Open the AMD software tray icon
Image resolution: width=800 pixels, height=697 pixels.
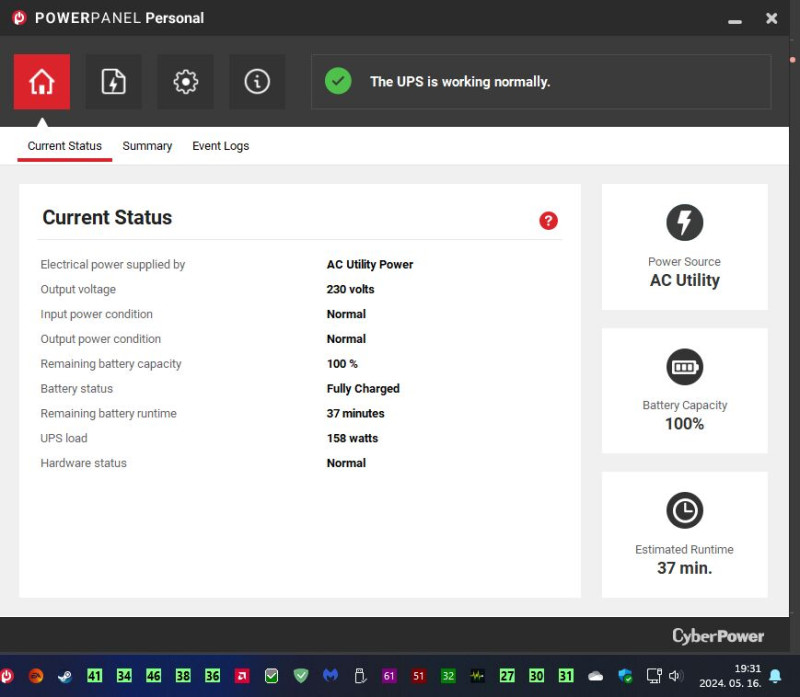[x=242, y=676]
